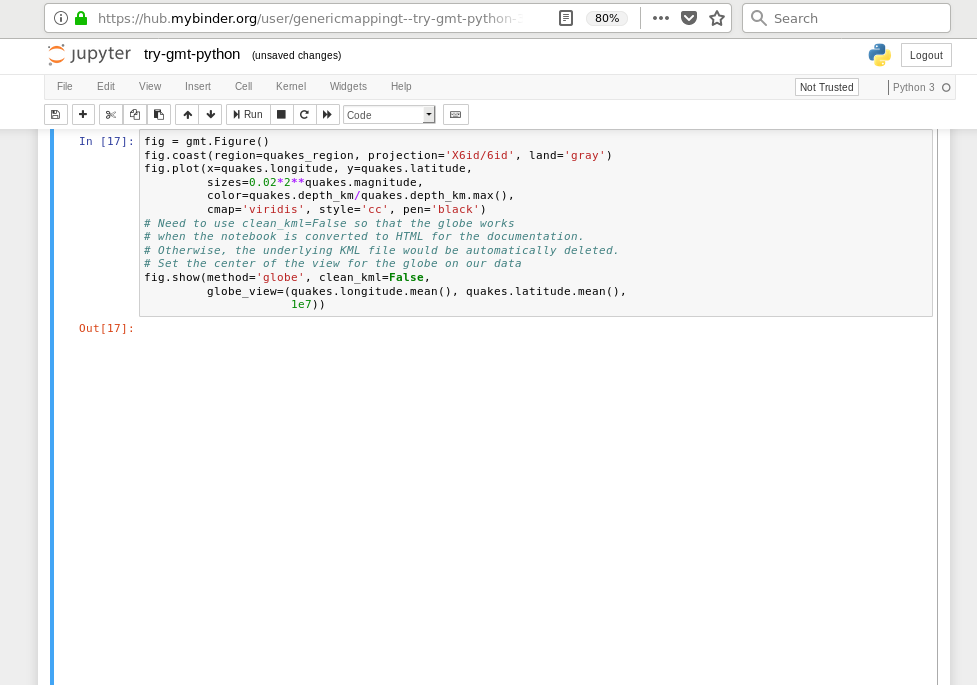Open the File menu

[64, 87]
